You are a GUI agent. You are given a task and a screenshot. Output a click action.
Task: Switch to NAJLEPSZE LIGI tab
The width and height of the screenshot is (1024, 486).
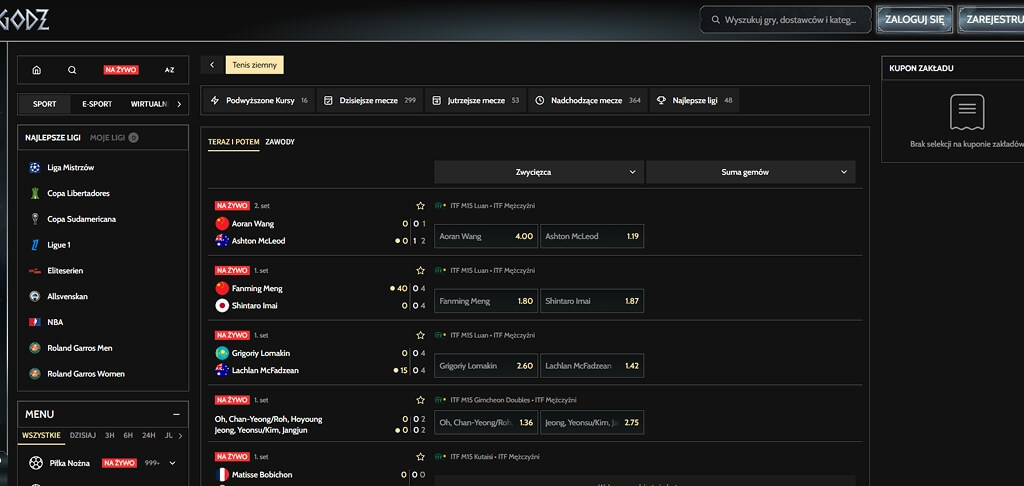53,138
